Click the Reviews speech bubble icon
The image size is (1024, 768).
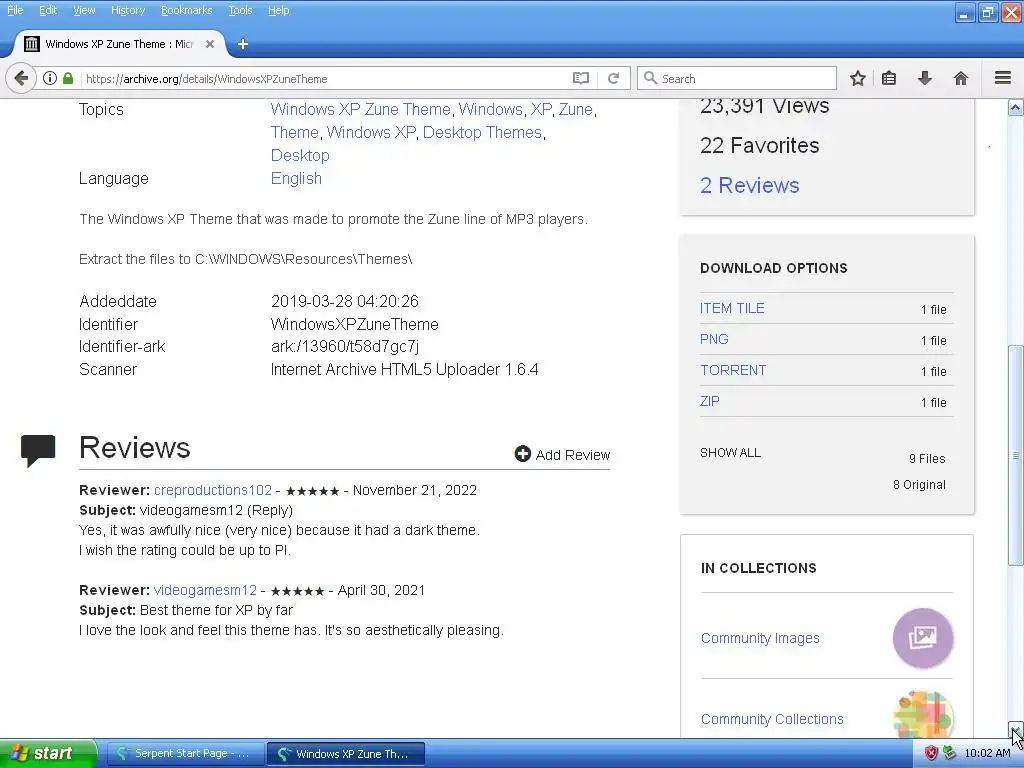coord(38,451)
